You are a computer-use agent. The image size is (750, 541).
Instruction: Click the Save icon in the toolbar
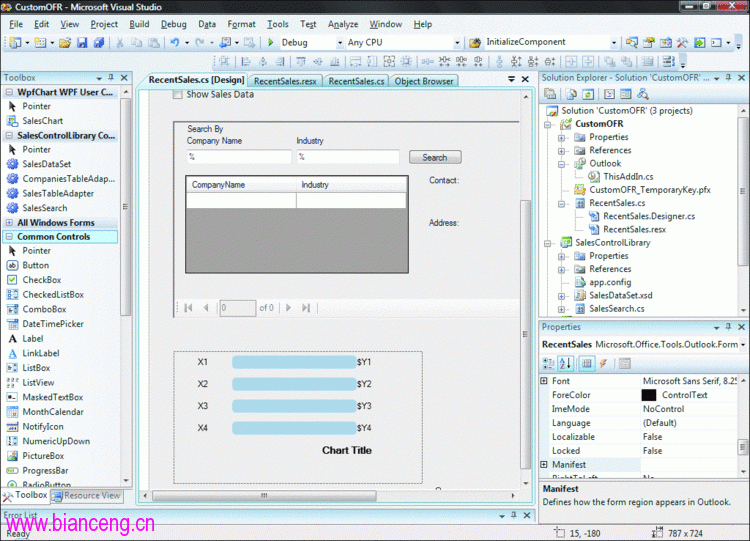82,43
